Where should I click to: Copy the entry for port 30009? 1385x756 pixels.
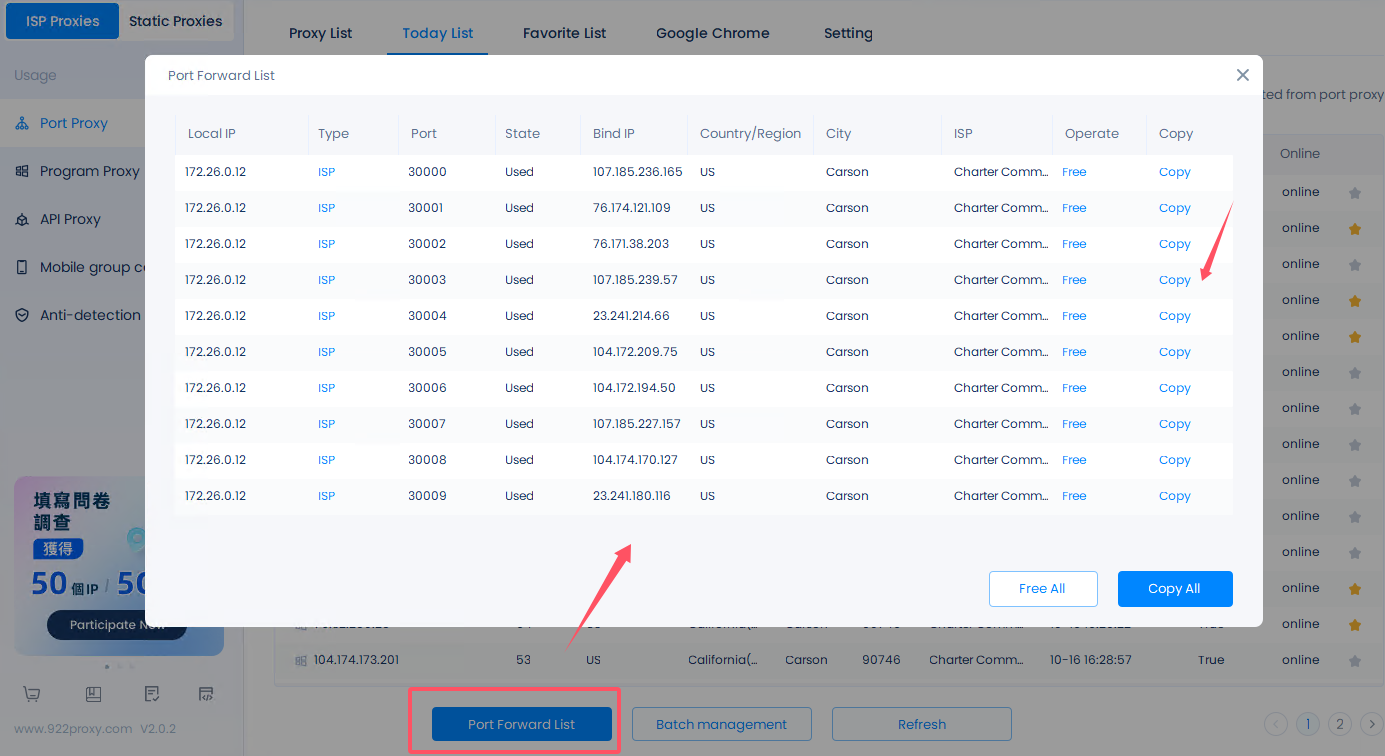1175,496
